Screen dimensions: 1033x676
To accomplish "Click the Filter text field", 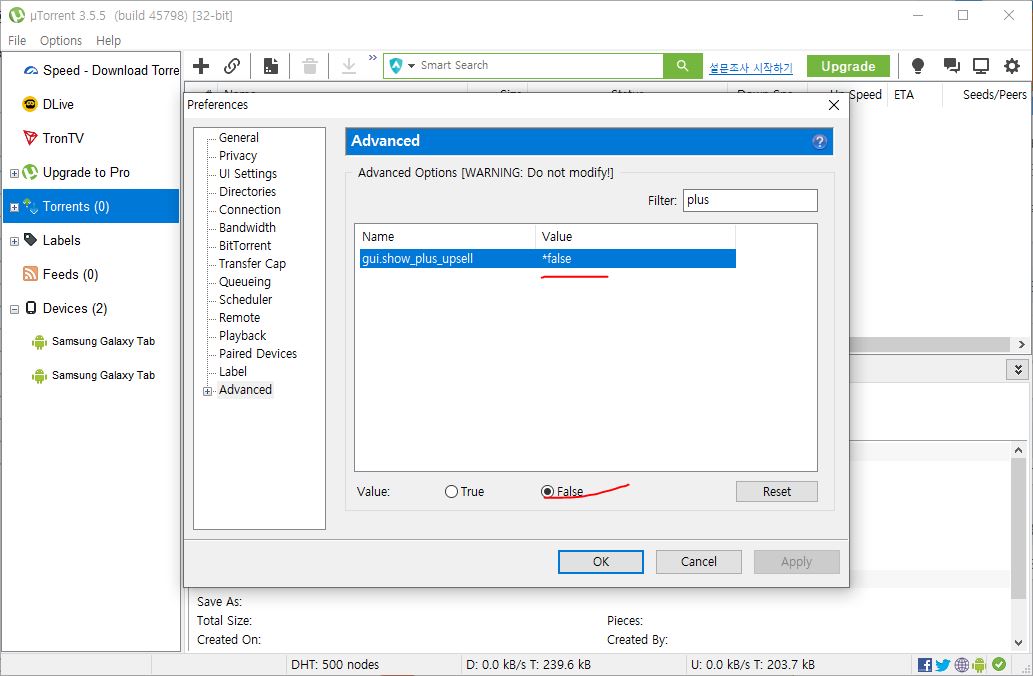I will point(750,200).
